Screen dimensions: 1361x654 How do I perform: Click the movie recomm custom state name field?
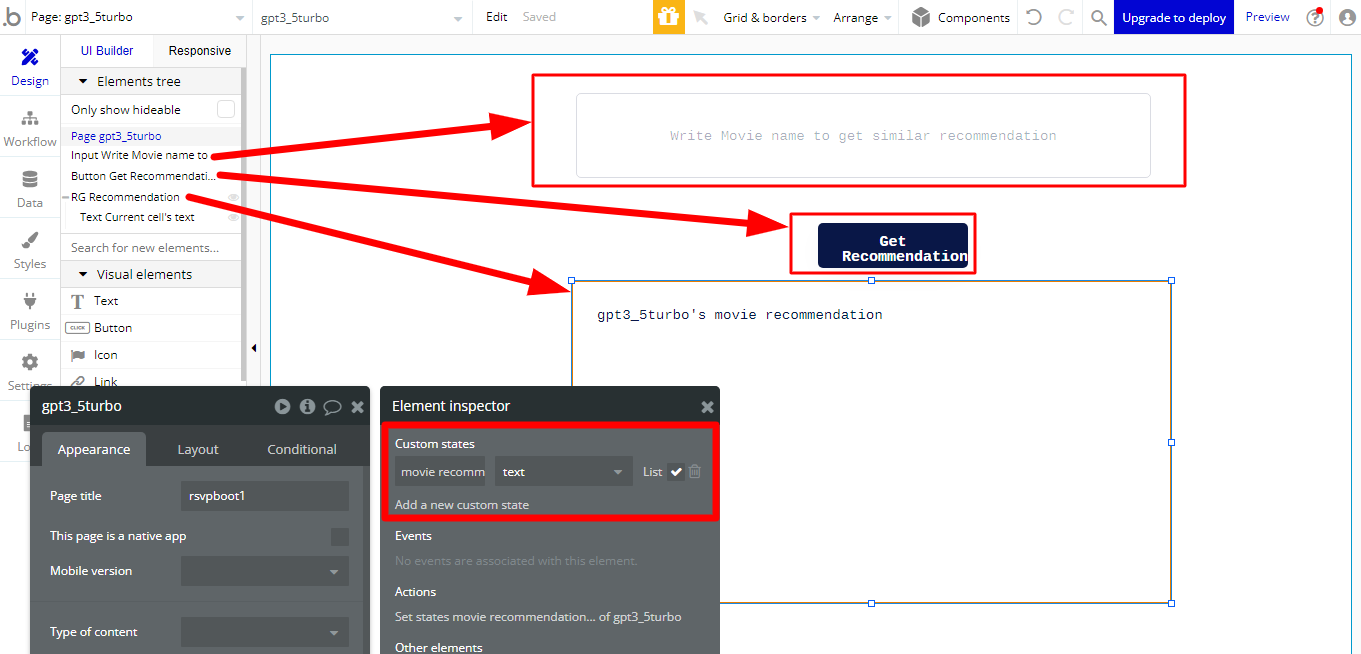pos(440,472)
